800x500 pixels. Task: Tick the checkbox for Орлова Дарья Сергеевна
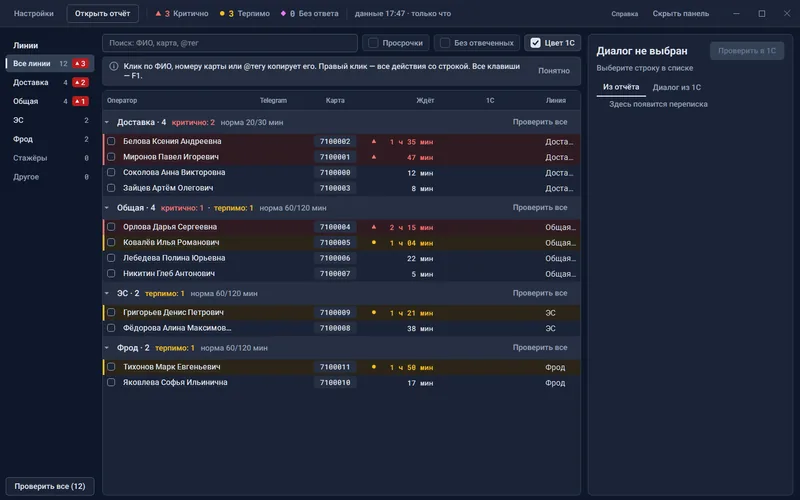pos(111,227)
